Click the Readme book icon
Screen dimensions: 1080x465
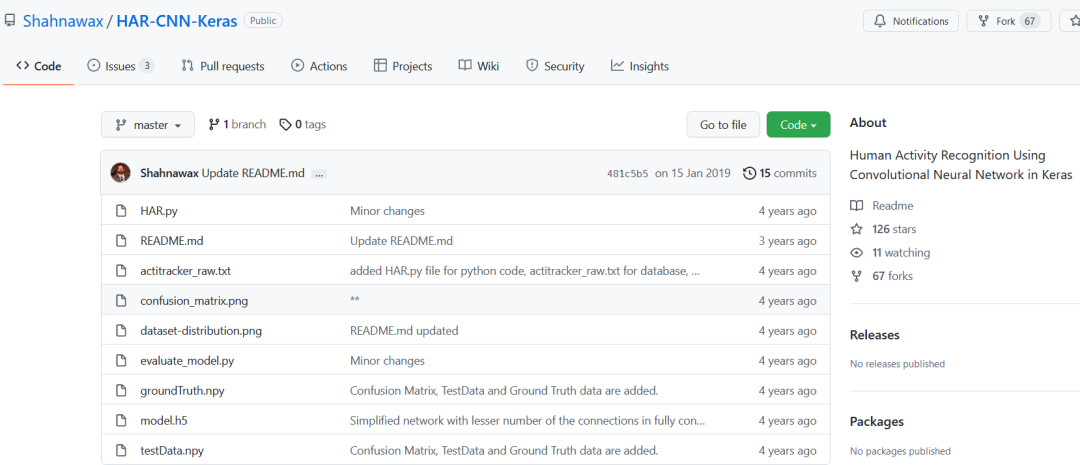click(x=856, y=206)
